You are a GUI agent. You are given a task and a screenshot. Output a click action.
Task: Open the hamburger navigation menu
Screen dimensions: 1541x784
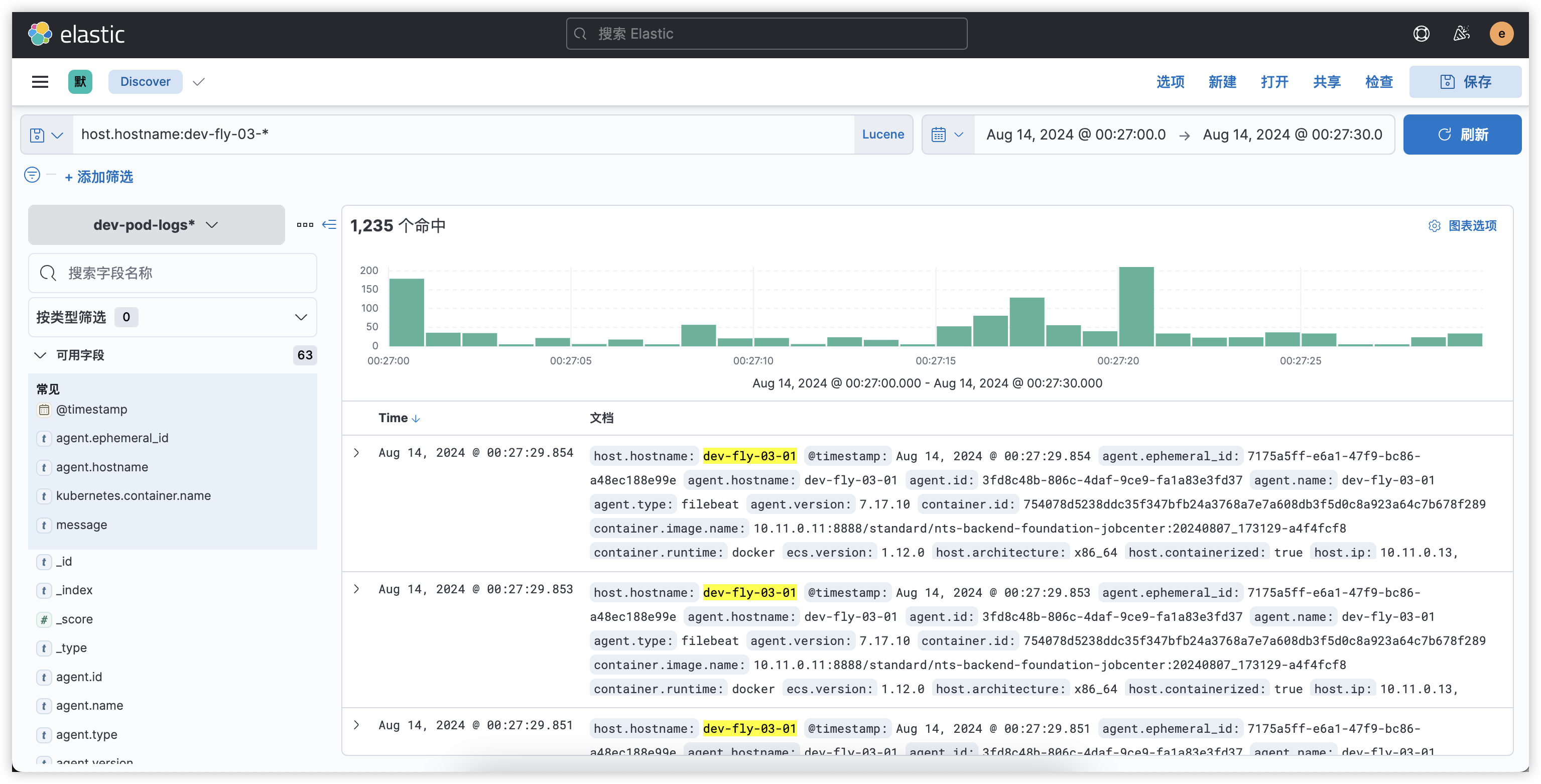pos(40,82)
